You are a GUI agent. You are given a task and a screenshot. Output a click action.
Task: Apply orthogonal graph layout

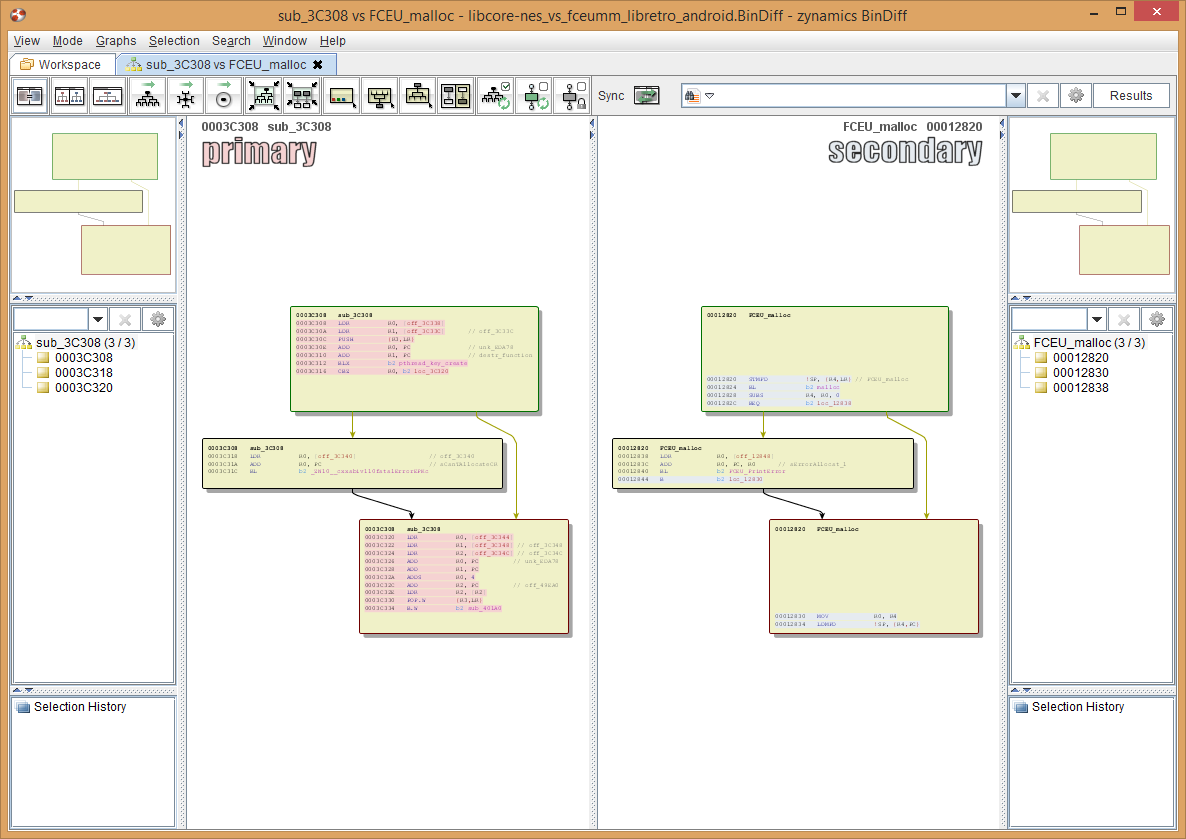[185, 96]
